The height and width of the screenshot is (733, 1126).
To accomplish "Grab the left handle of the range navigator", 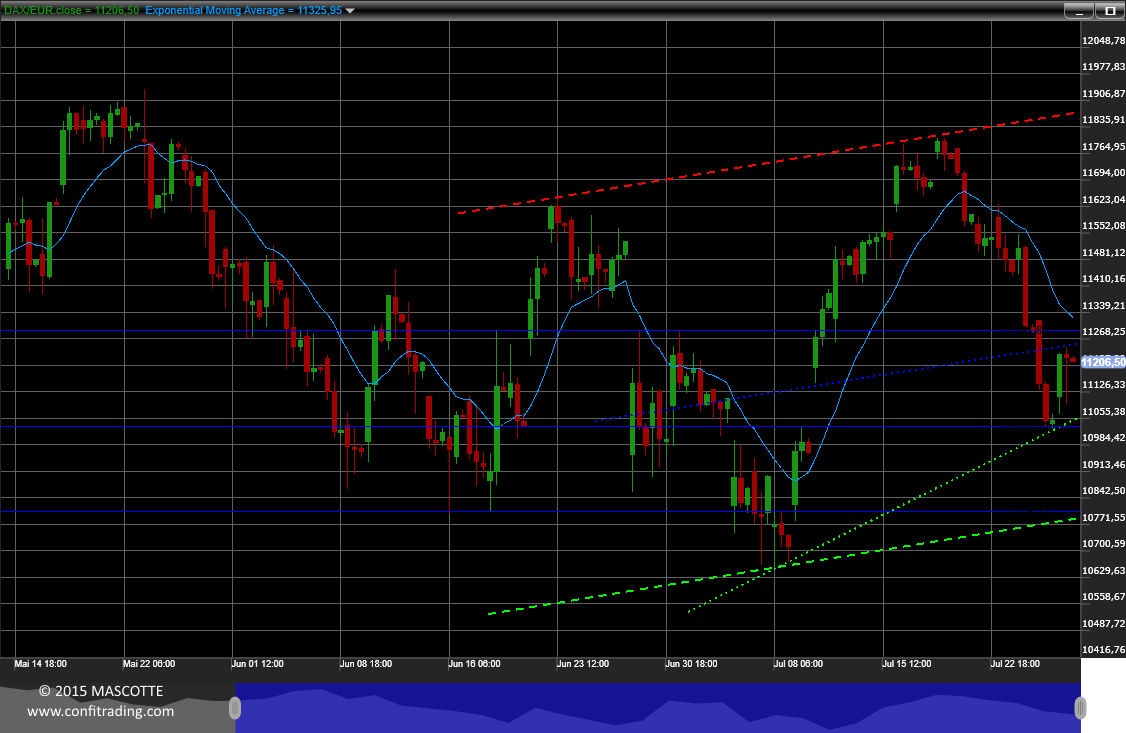I will coord(235,708).
